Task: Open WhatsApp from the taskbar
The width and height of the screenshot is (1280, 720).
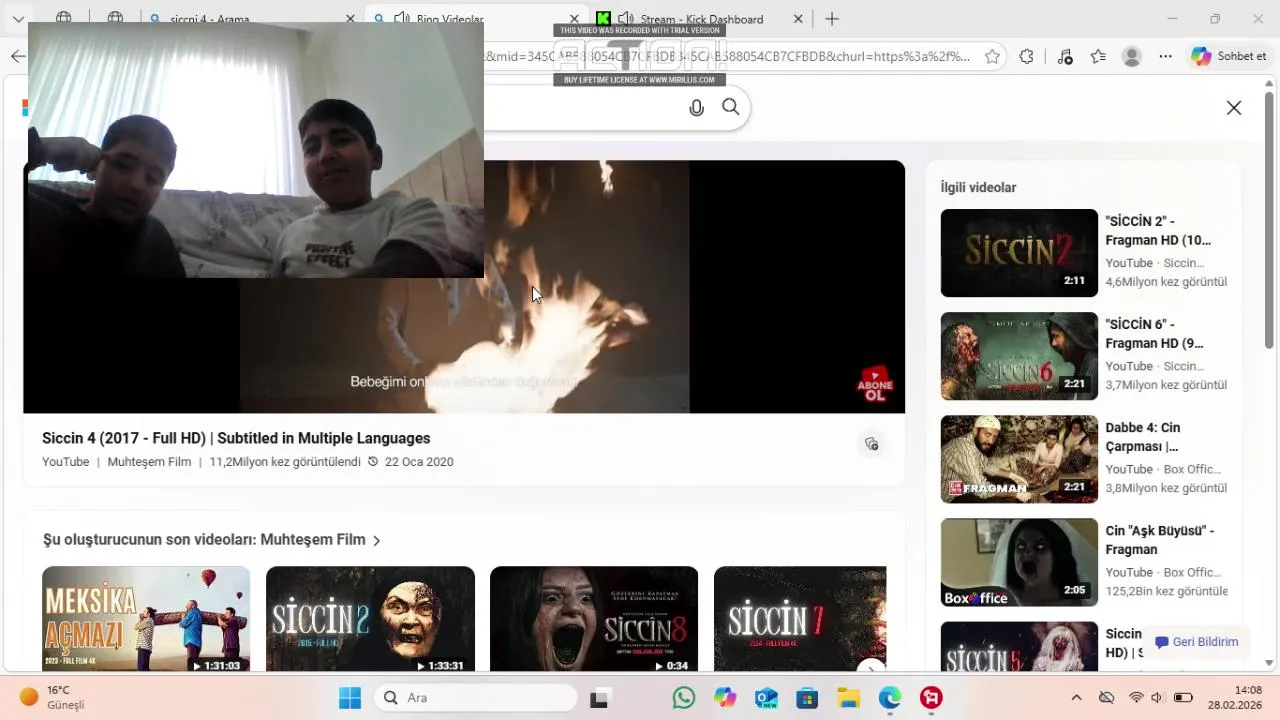Action: [684, 698]
